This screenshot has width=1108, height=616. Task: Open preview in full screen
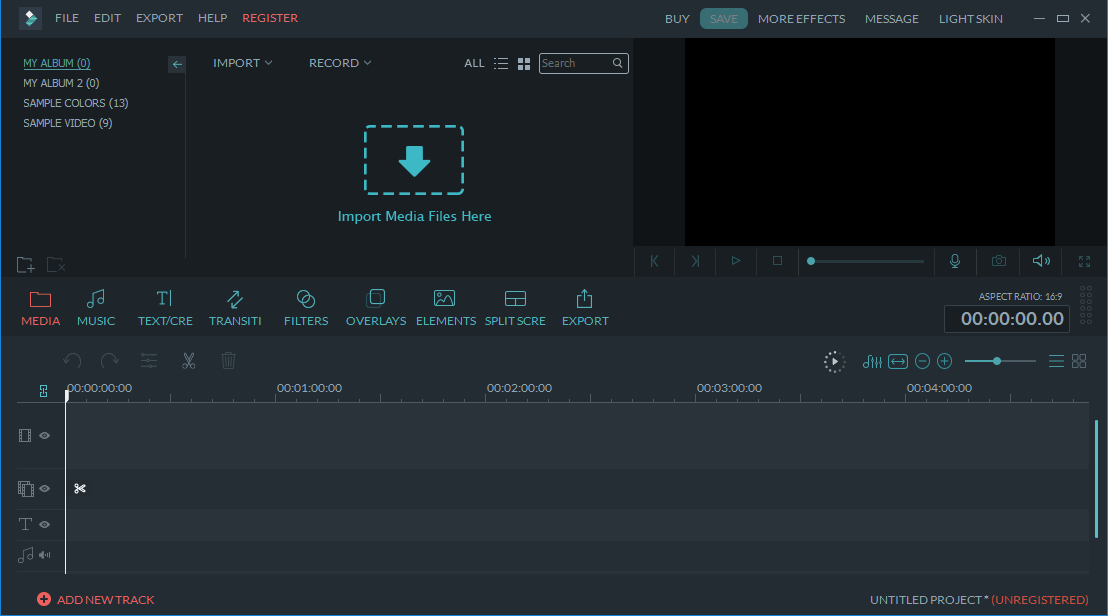pos(1084,261)
